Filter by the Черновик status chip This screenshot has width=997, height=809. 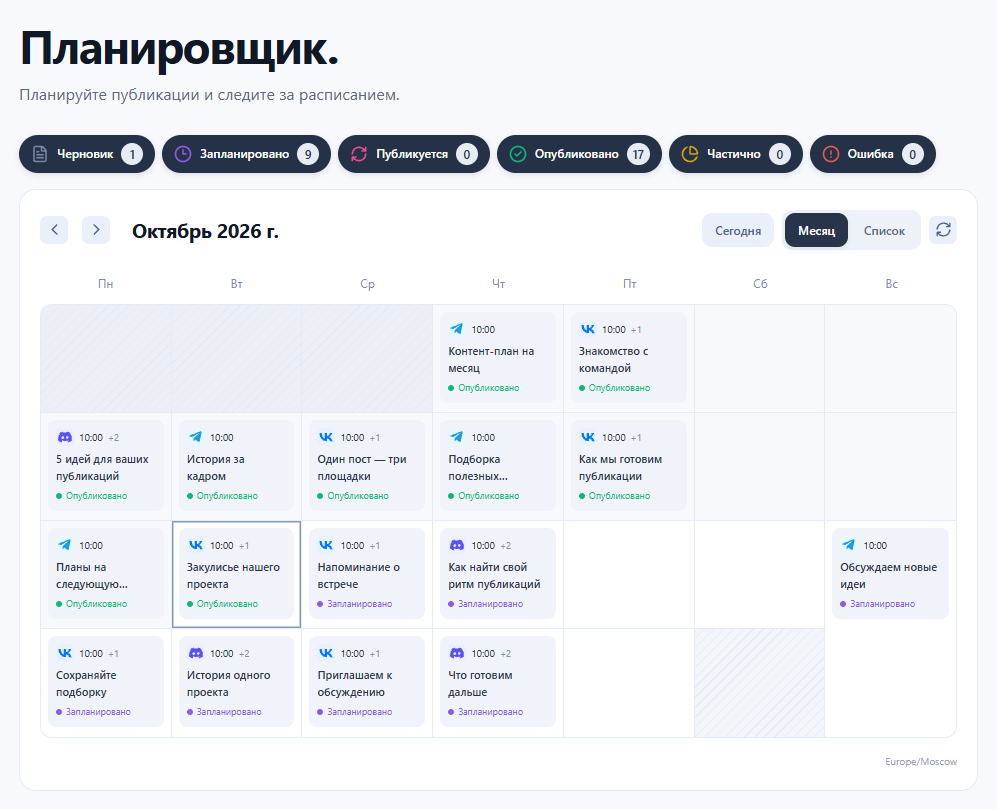tap(87, 154)
